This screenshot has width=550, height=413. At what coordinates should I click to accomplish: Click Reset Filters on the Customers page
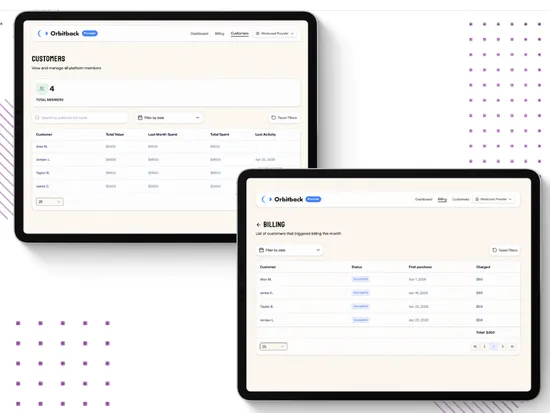tap(284, 118)
